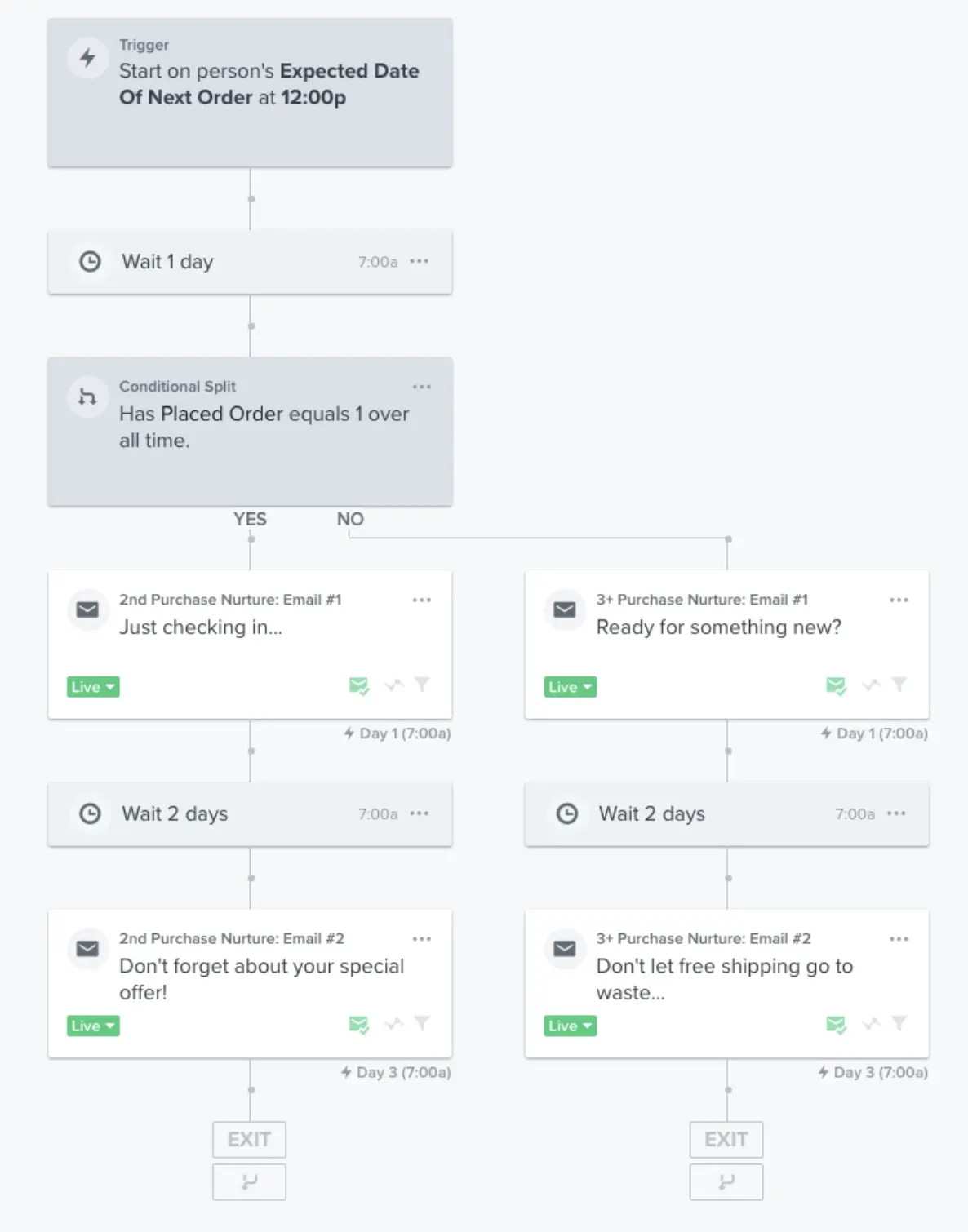Open Live status dropdown on 'Just checking in...' email

tap(93, 687)
